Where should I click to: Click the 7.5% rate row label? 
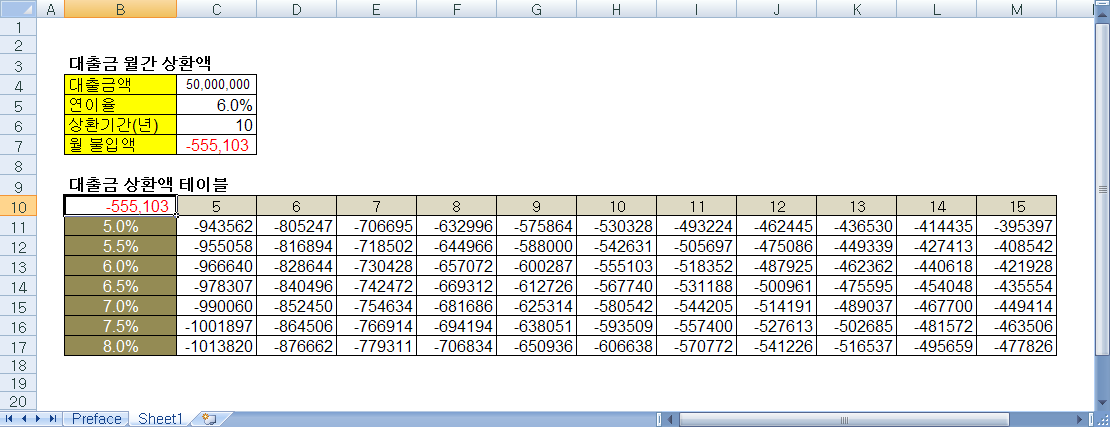[x=120, y=326]
